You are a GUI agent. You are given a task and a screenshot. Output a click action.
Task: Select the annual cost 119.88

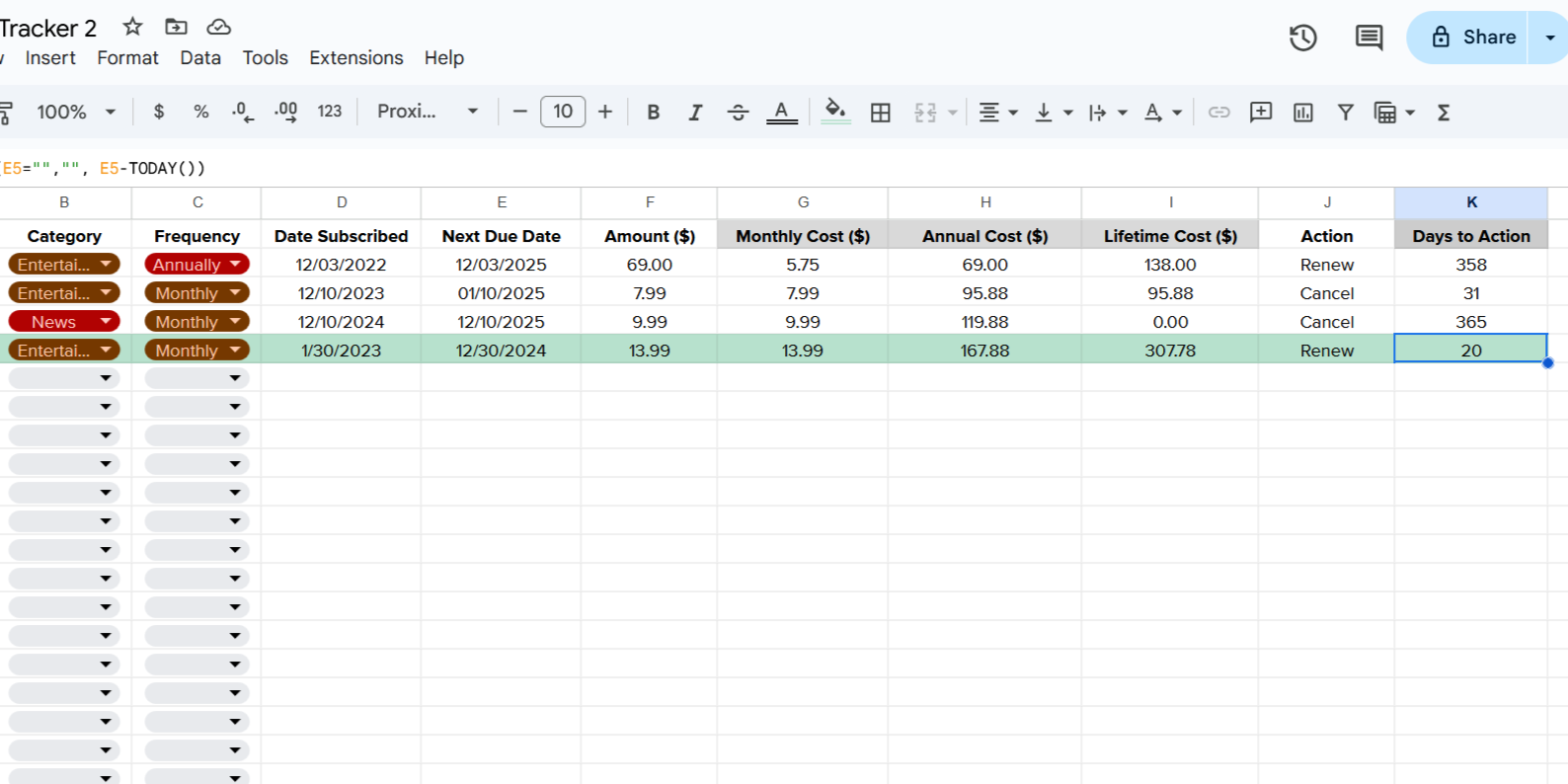[984, 322]
